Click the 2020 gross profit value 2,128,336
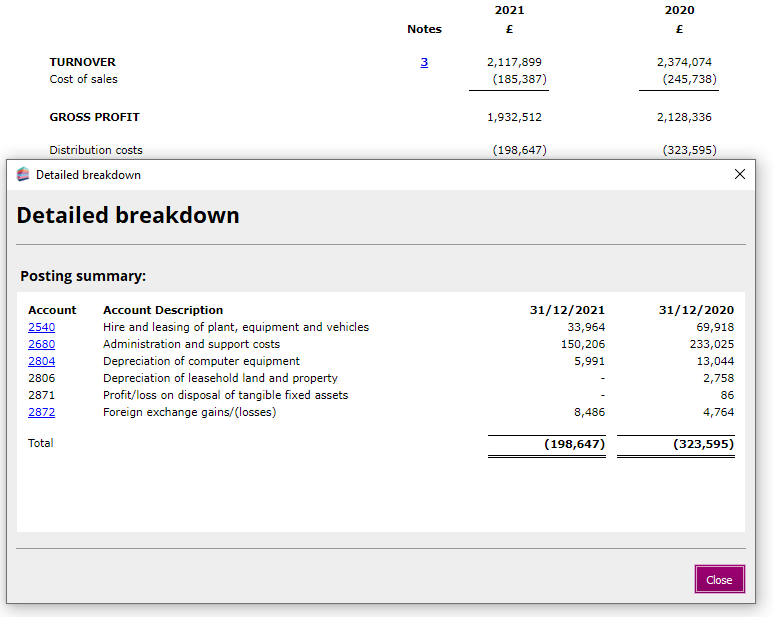 [684, 117]
